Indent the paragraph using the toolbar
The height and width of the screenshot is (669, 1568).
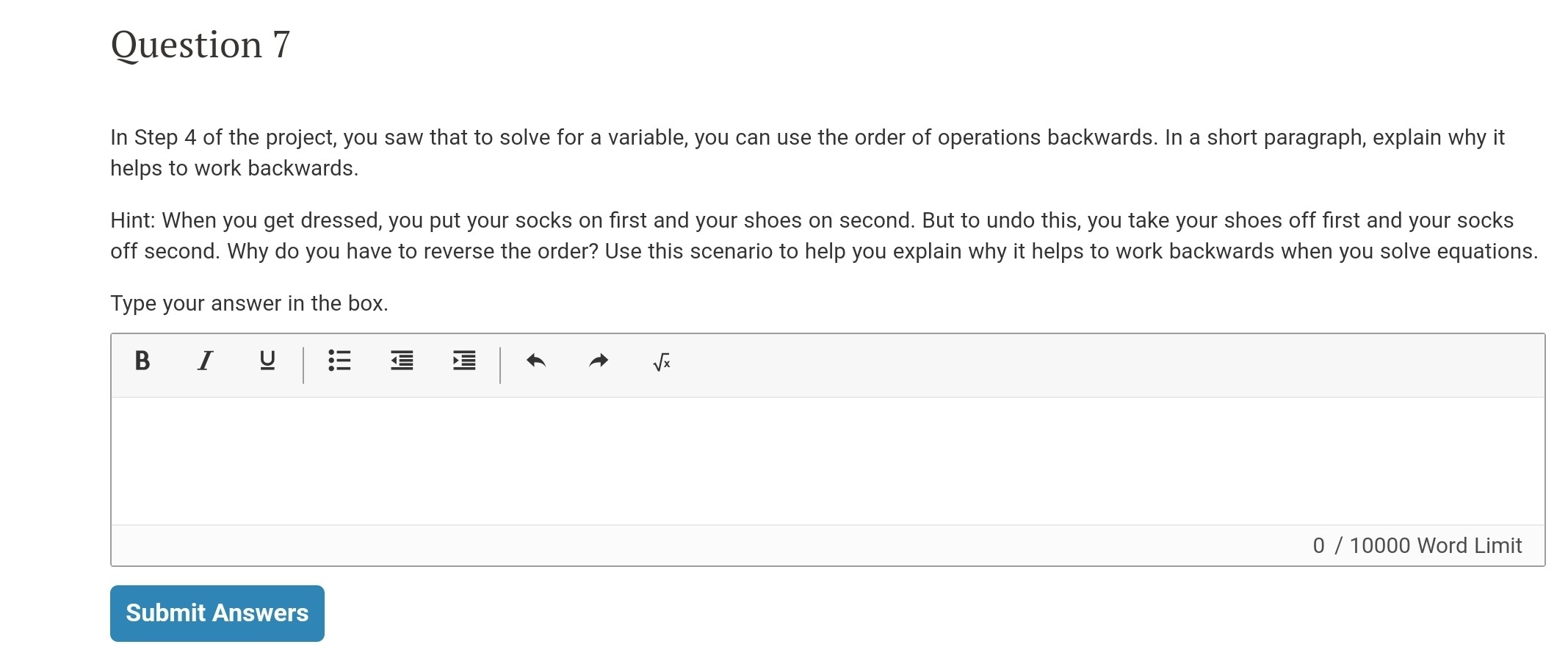click(x=463, y=361)
